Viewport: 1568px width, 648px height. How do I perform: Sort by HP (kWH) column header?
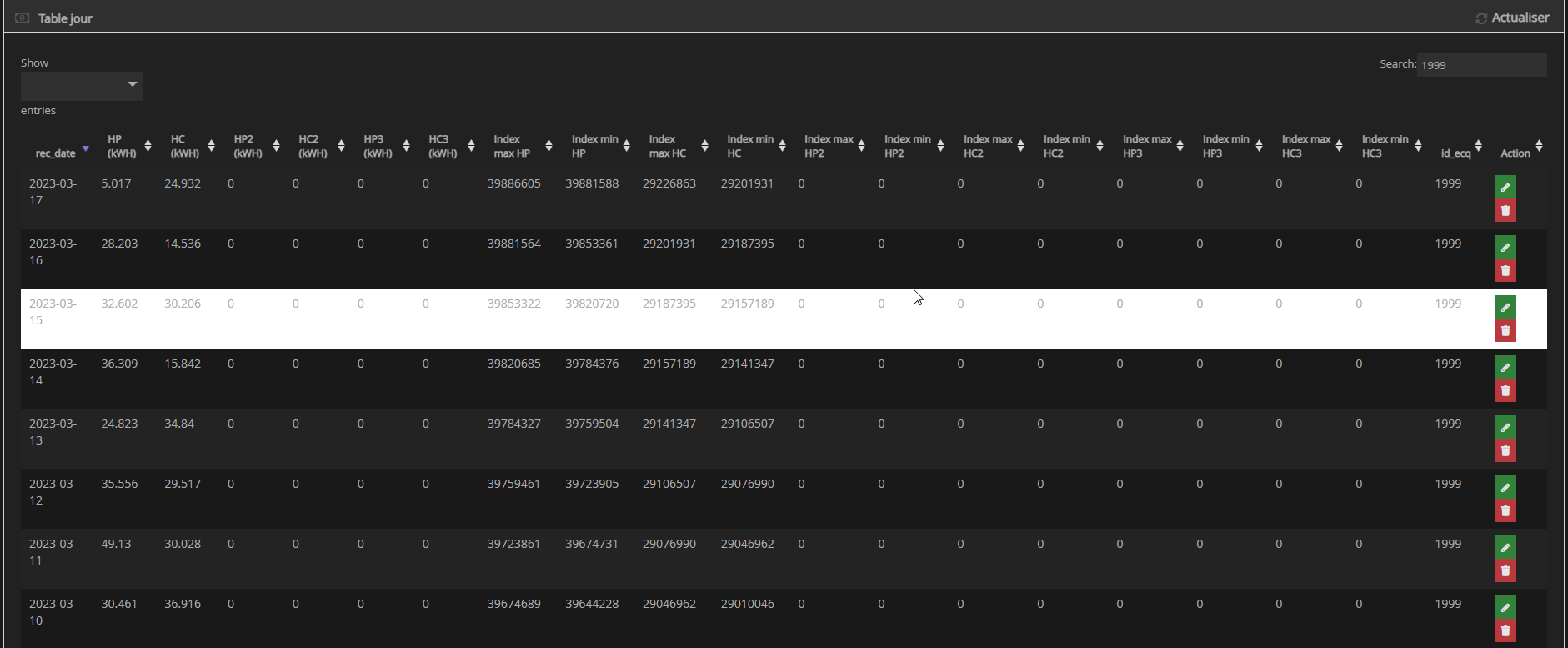122,146
